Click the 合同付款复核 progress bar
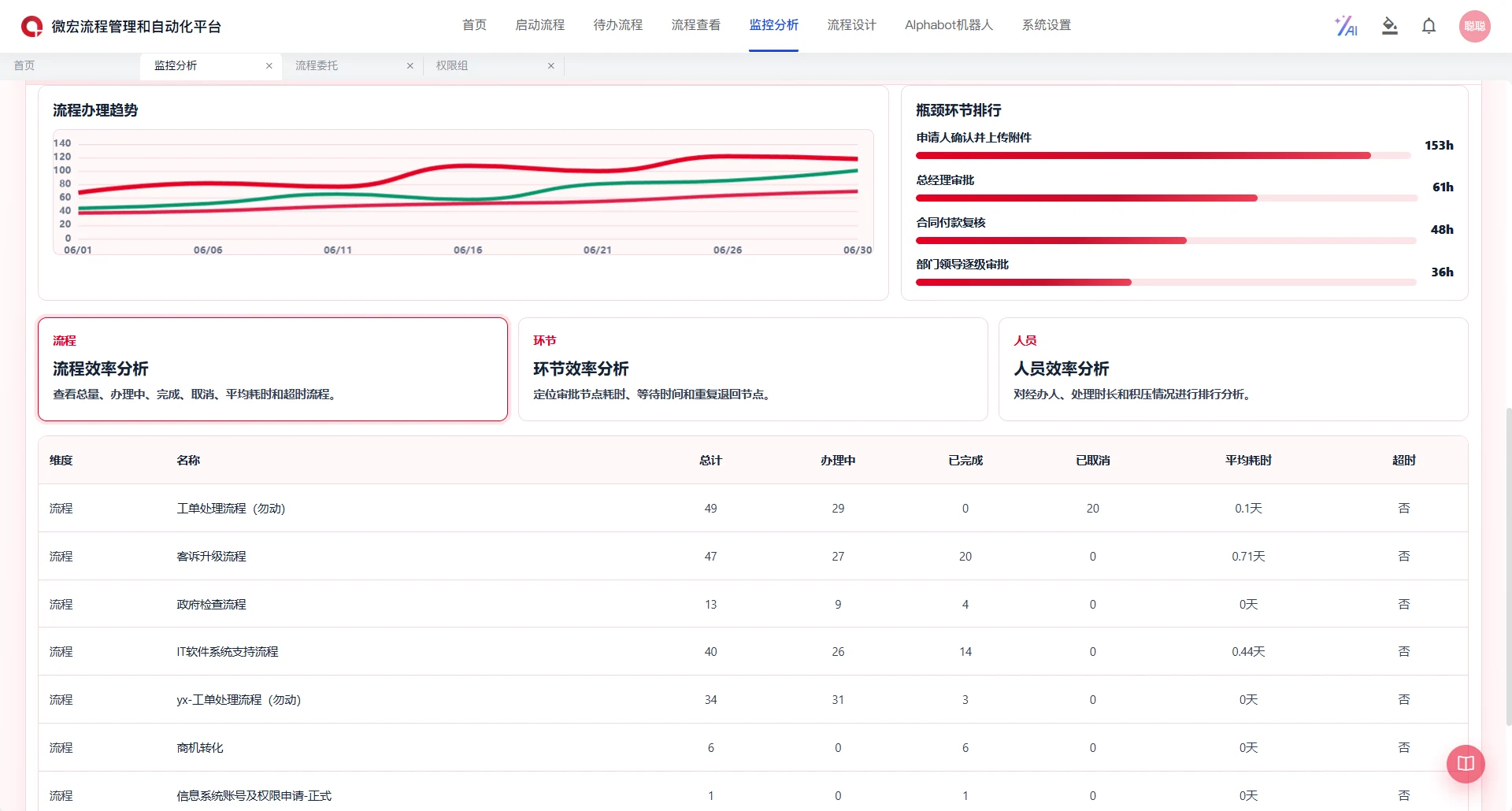The height and width of the screenshot is (811, 1512). (1166, 241)
